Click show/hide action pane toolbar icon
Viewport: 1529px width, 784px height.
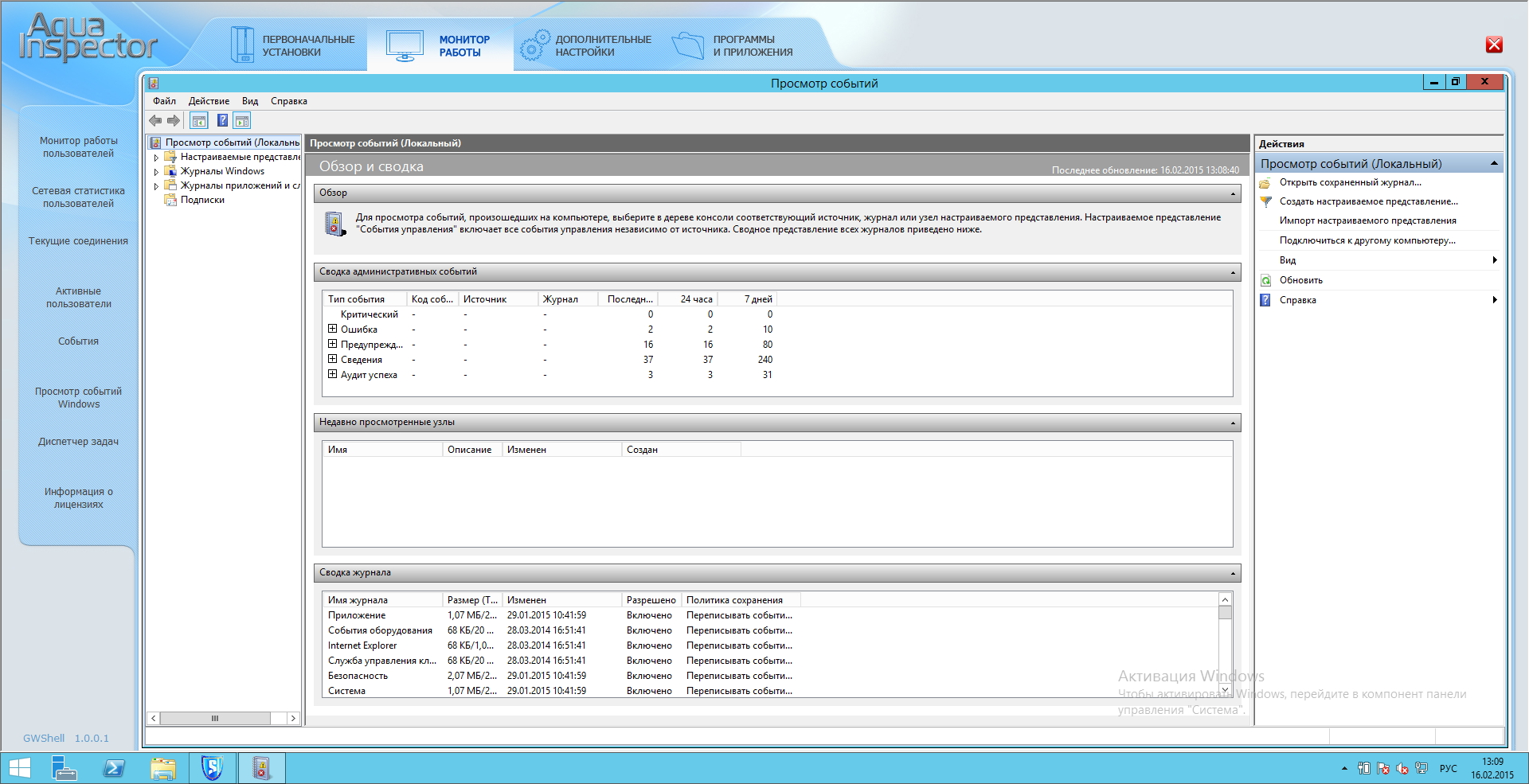(242, 121)
